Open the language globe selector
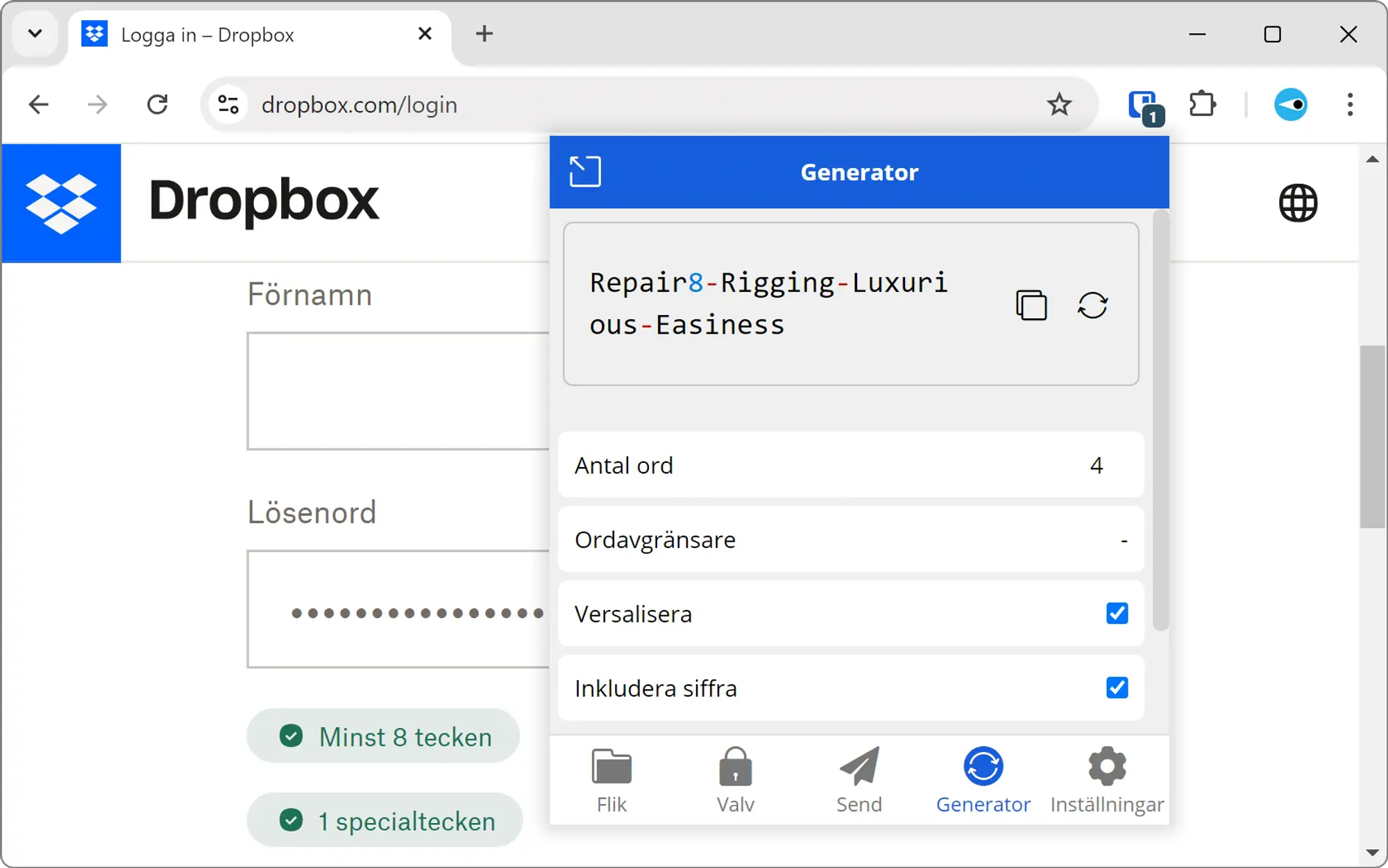The width and height of the screenshot is (1388, 868). [x=1298, y=203]
